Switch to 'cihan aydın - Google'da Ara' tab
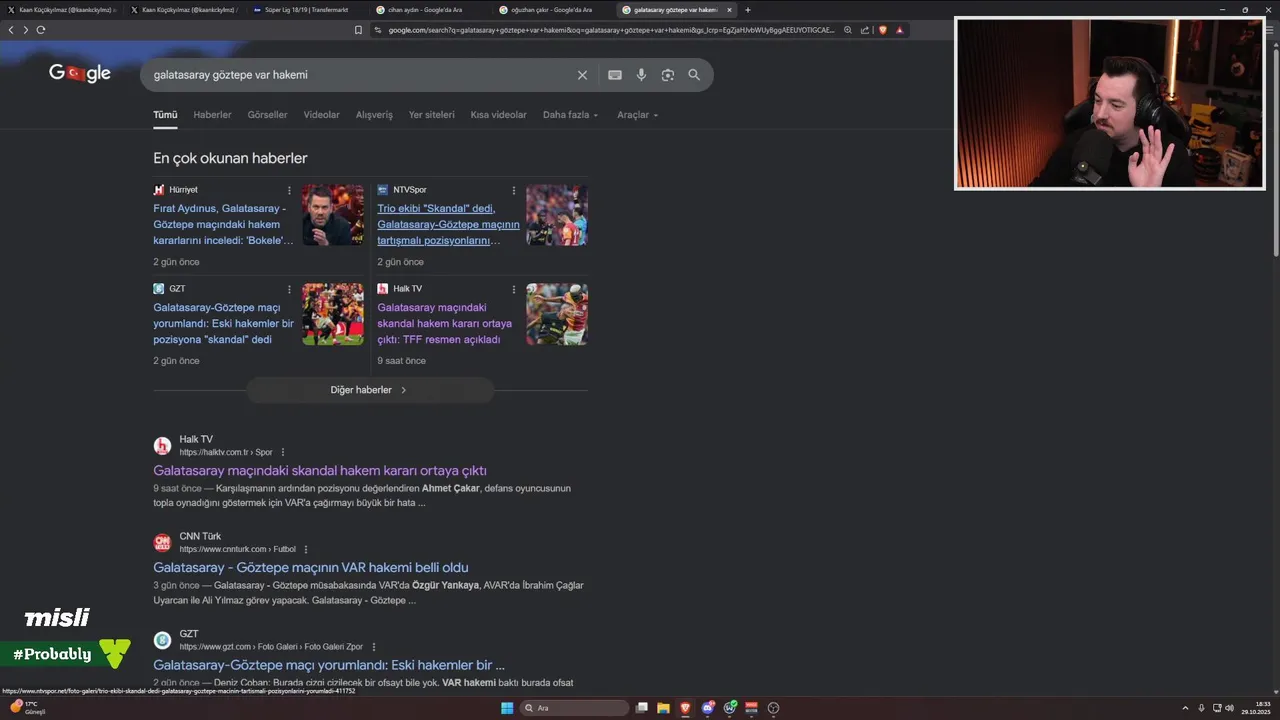 tap(425, 10)
